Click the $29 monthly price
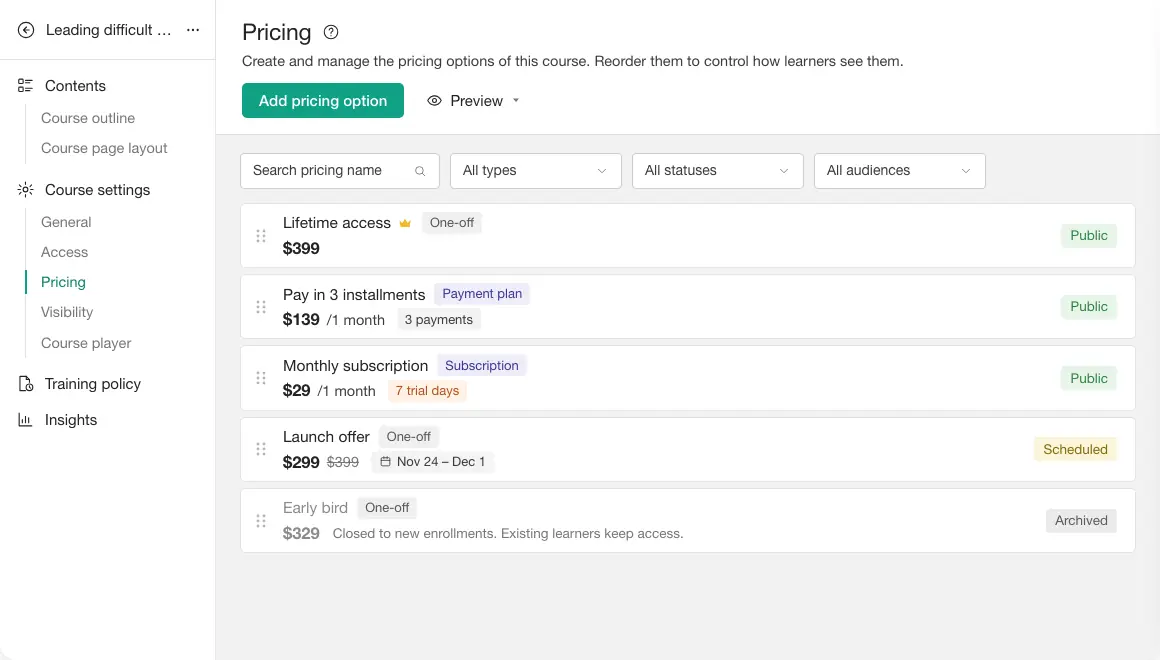This screenshot has height=660, width=1160. 297,391
